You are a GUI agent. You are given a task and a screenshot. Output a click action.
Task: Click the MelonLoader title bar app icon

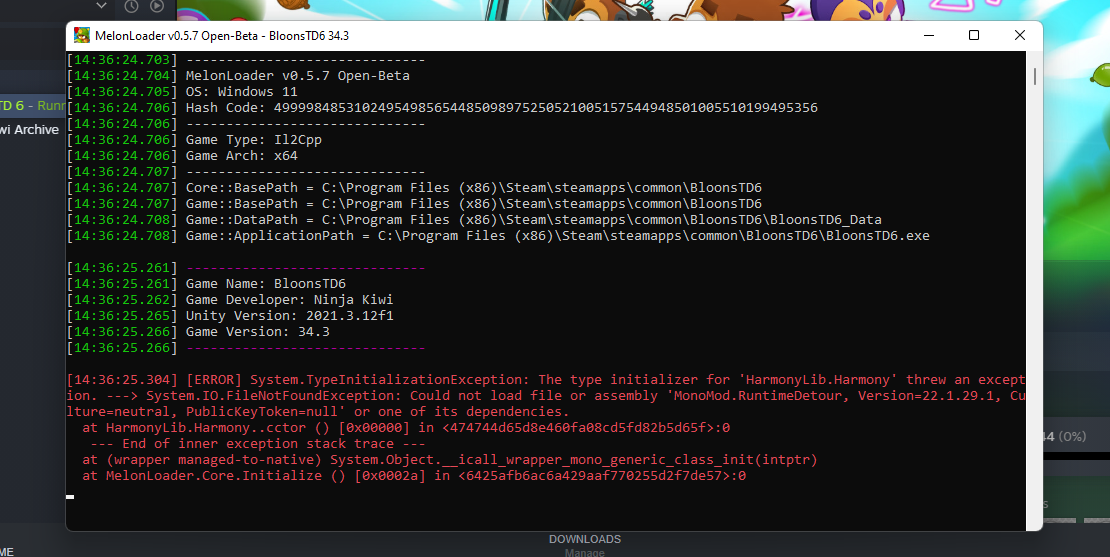82,35
